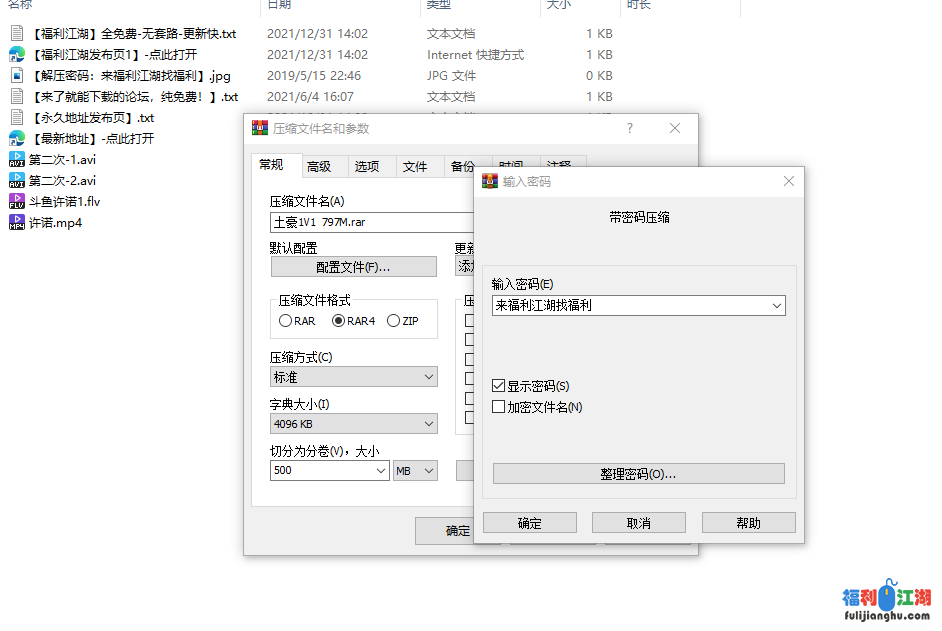Select the 第二次-2.avi file icon
The height and width of the screenshot is (631, 942).
coord(17,181)
